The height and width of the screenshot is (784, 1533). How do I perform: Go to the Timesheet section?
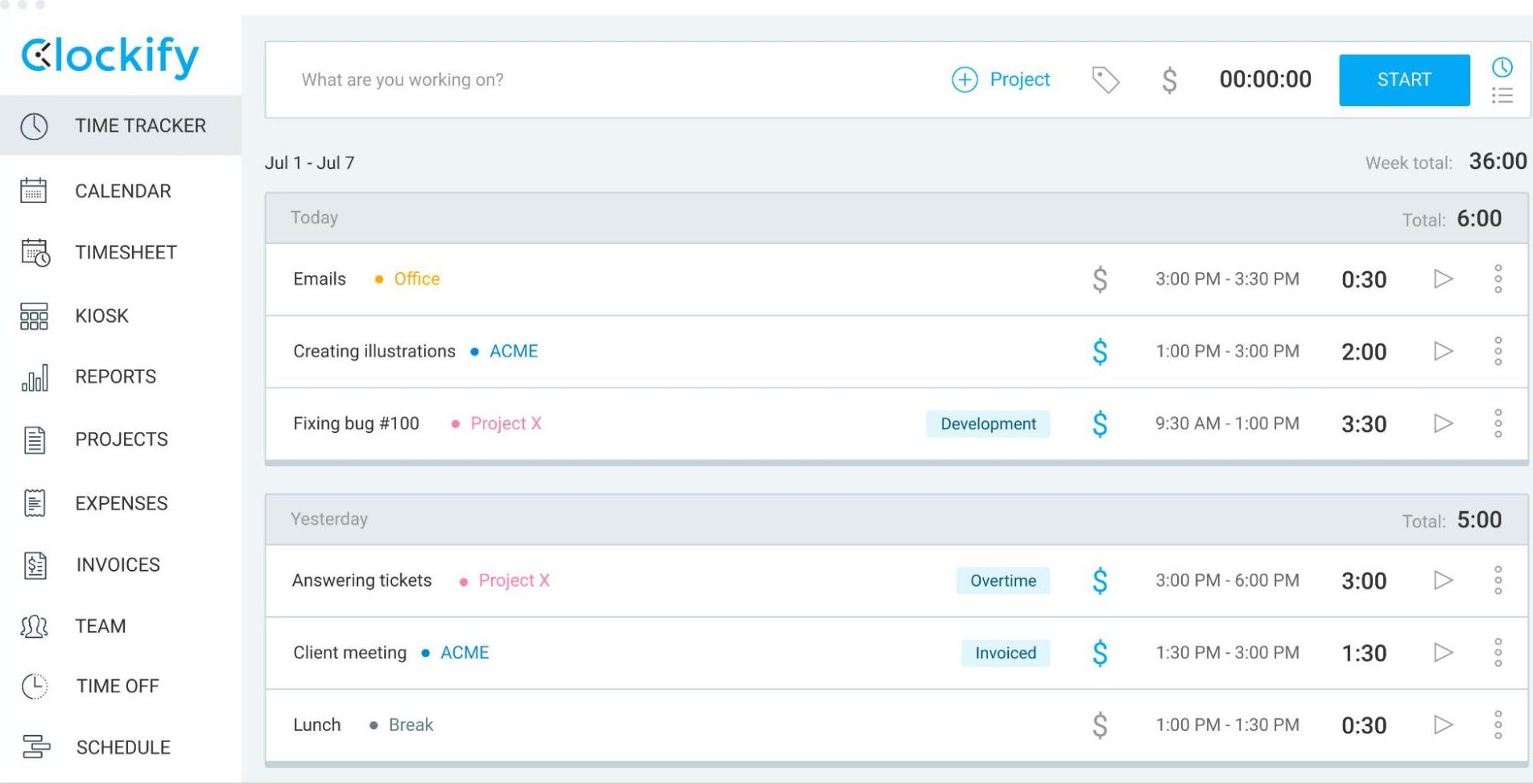[x=126, y=252]
